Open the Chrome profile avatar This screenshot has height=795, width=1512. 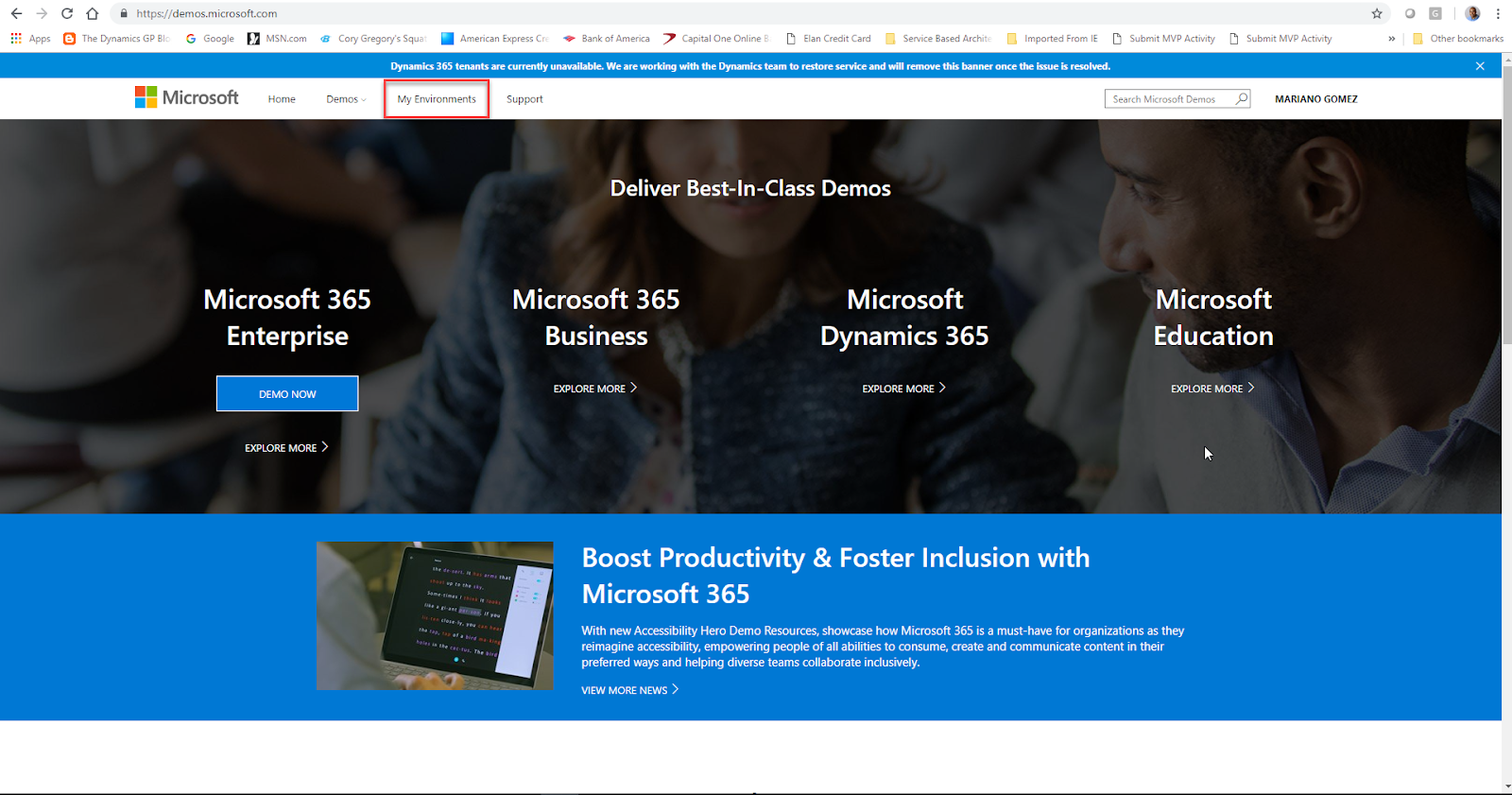tap(1472, 13)
